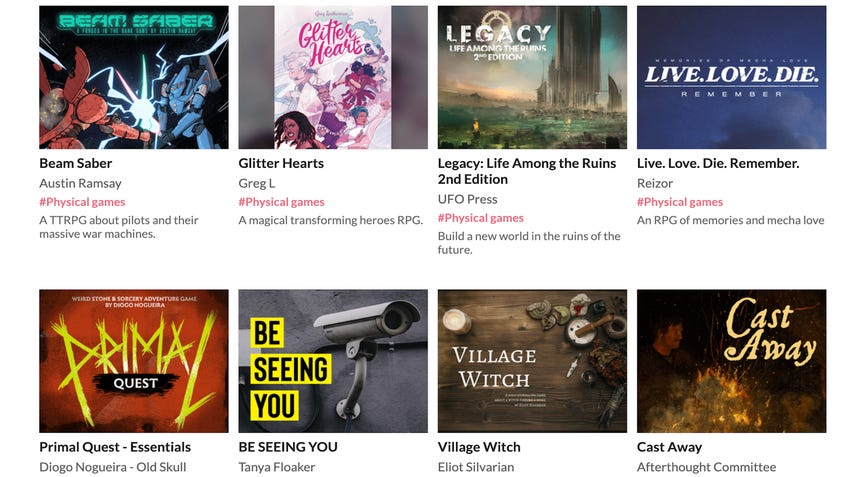Visit author Austin Ramsay's page
This screenshot has height=477, width=848.
pos(81,183)
